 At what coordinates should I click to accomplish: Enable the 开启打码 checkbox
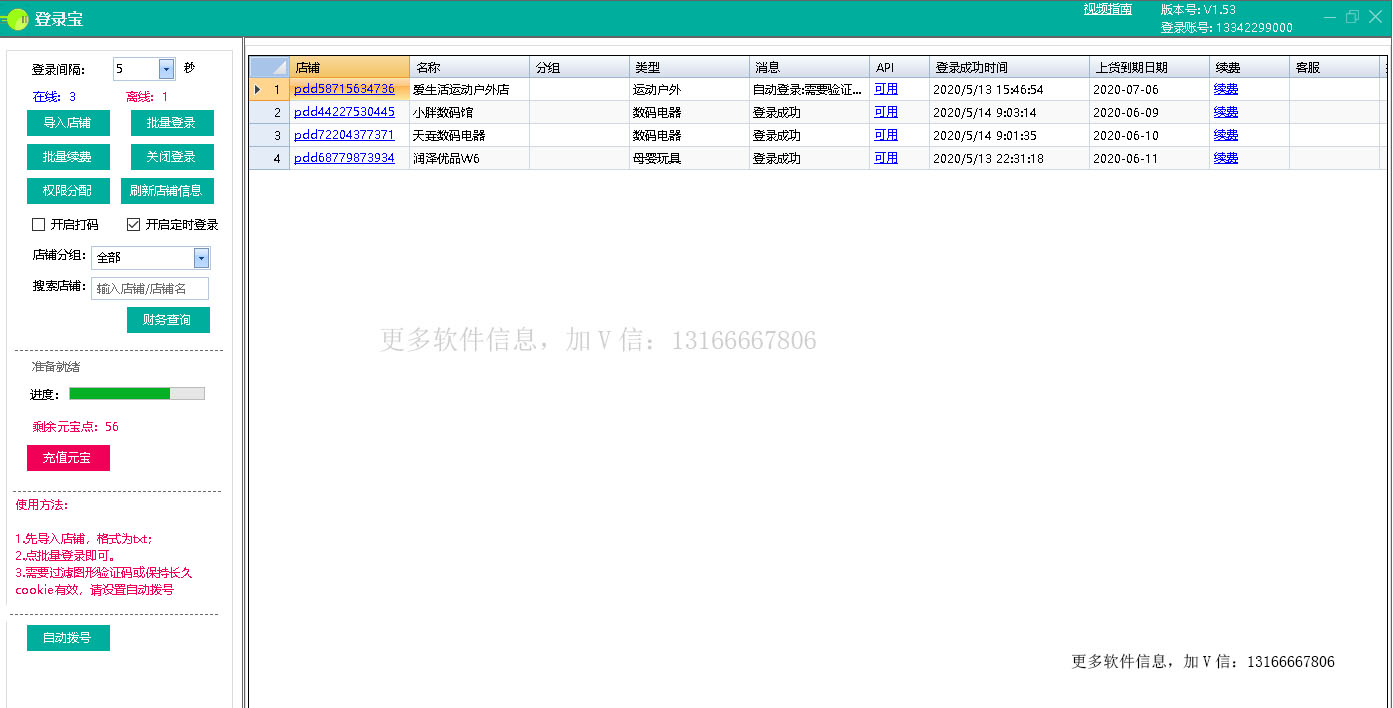tap(39, 224)
